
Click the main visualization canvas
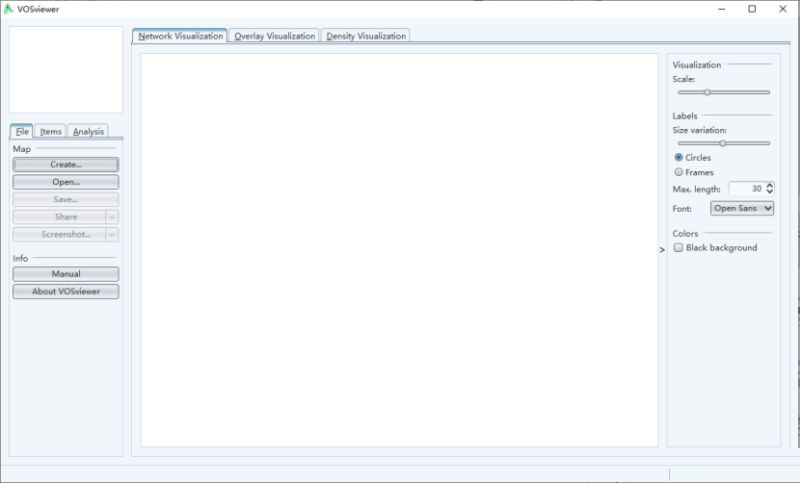(x=399, y=250)
